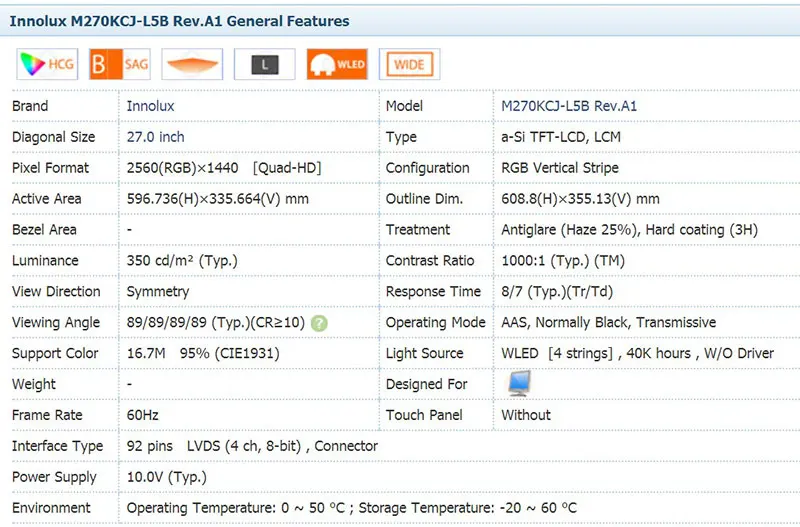Image resolution: width=800 pixels, height=527 pixels.
Task: Click the Diagonal Size row label
Action: pos(54,137)
